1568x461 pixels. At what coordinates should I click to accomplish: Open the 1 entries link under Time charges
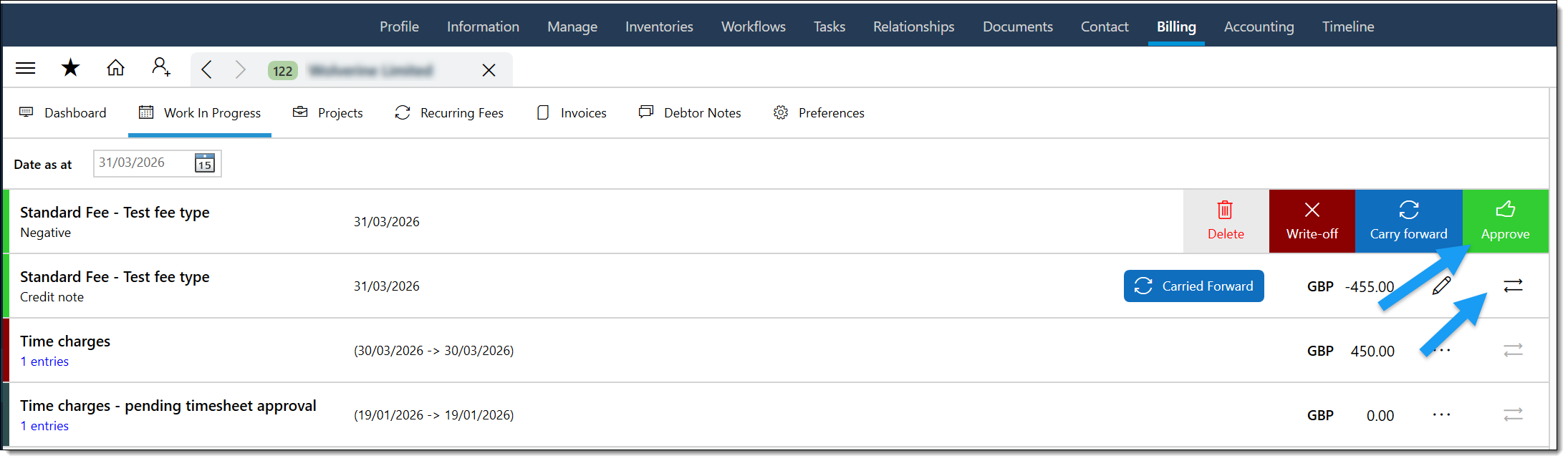44,361
